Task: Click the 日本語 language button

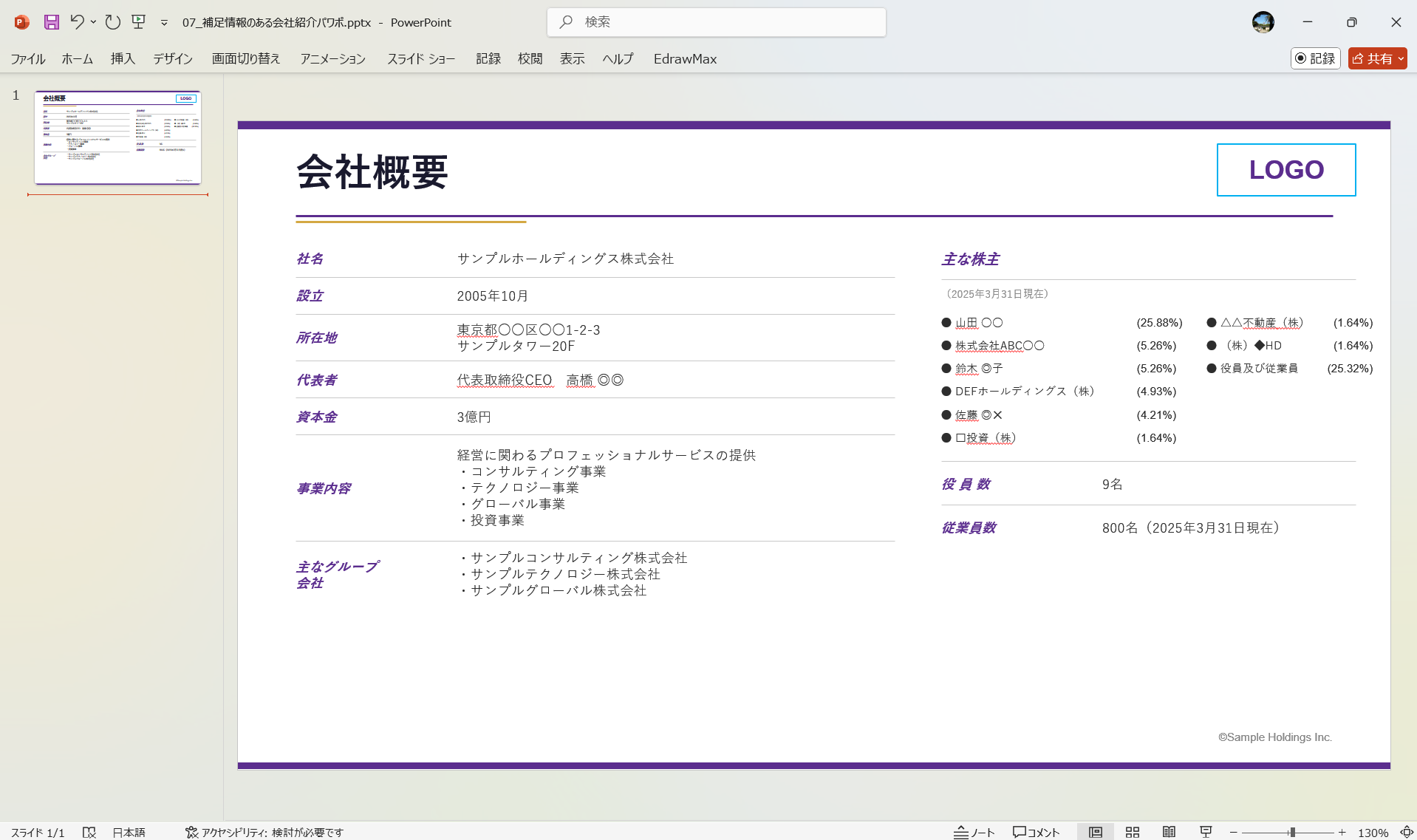Action: tap(130, 832)
